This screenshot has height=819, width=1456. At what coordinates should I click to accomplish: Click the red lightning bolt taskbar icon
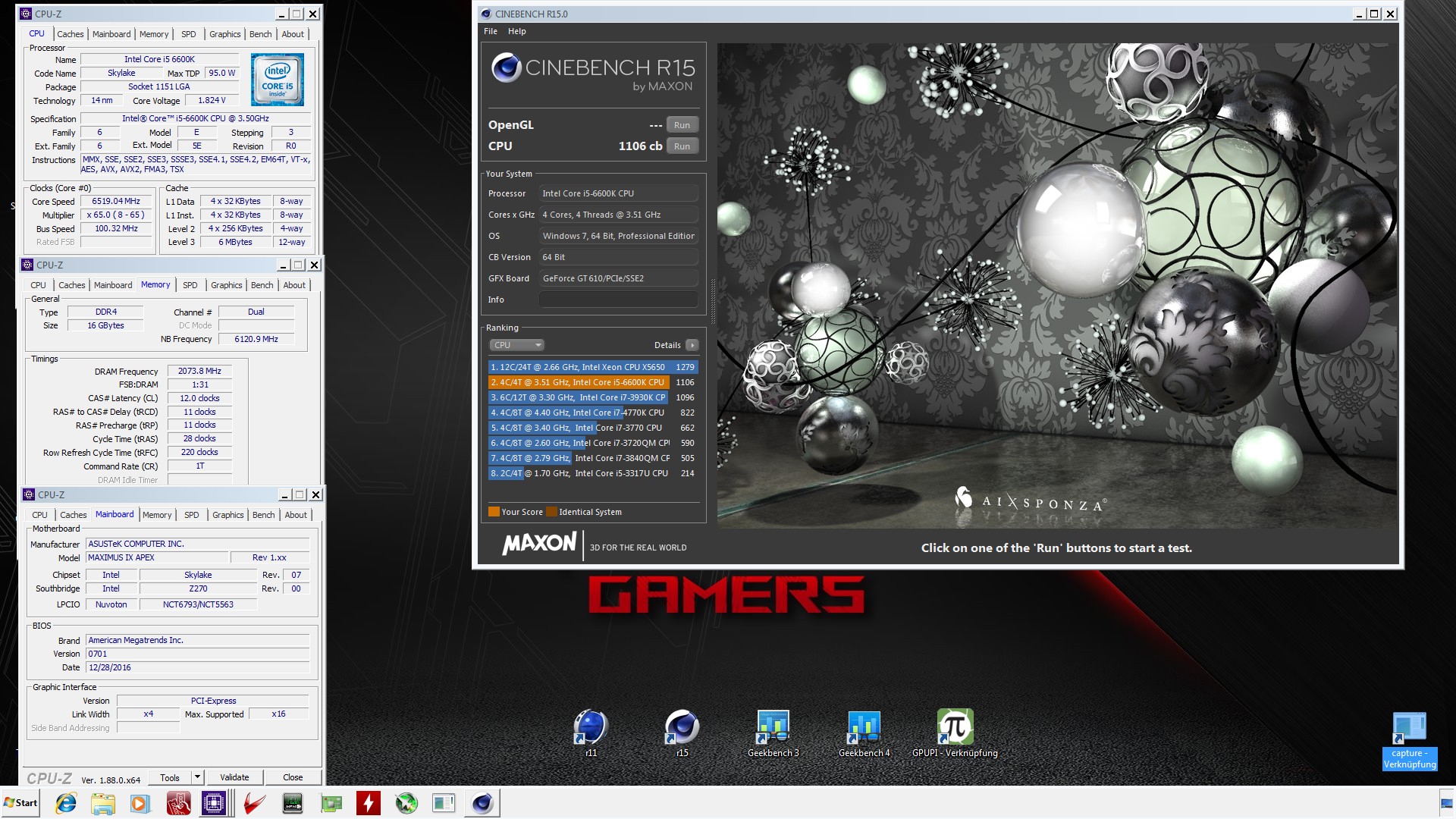(369, 803)
